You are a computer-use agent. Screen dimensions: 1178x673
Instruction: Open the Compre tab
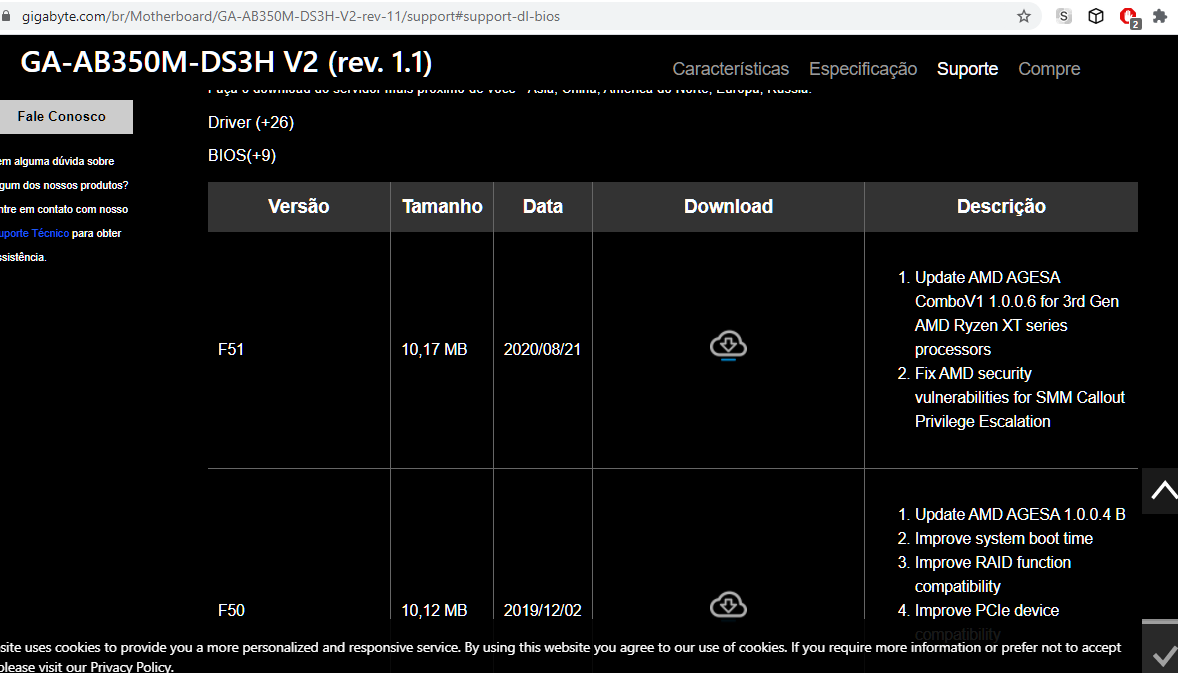click(1049, 69)
